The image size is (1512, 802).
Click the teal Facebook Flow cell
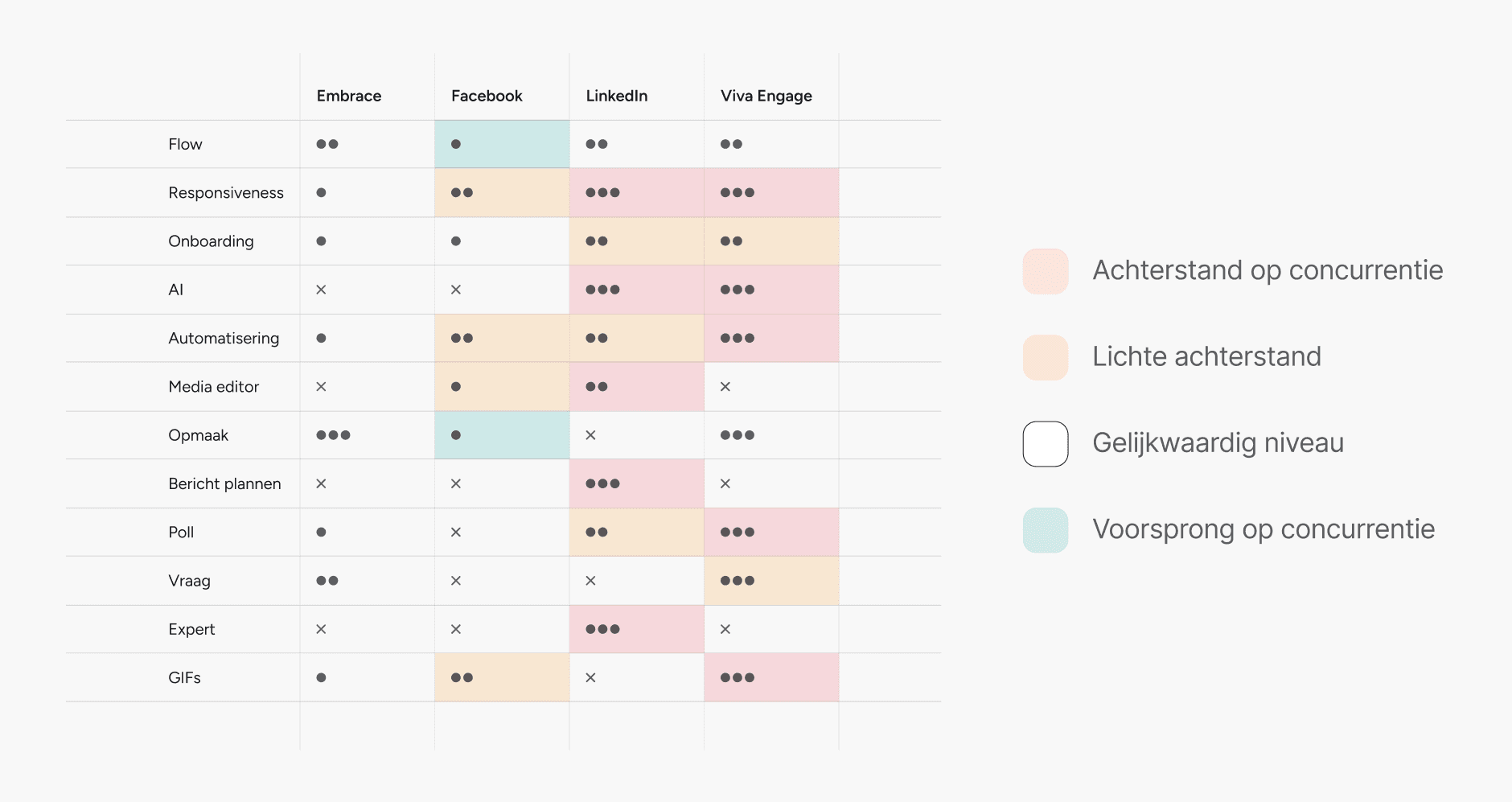(502, 144)
